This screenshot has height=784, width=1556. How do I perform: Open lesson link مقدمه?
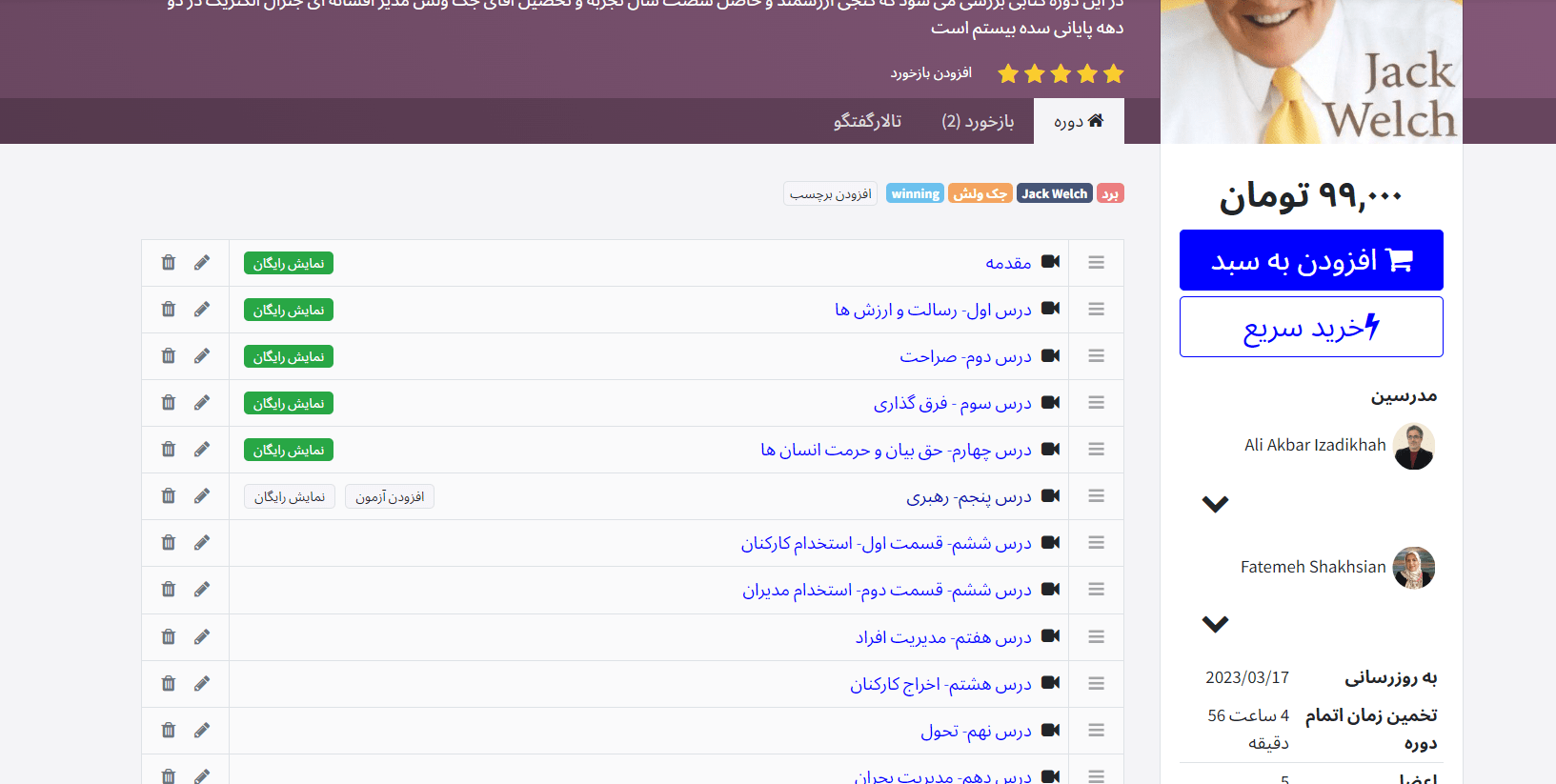[x=1008, y=262]
